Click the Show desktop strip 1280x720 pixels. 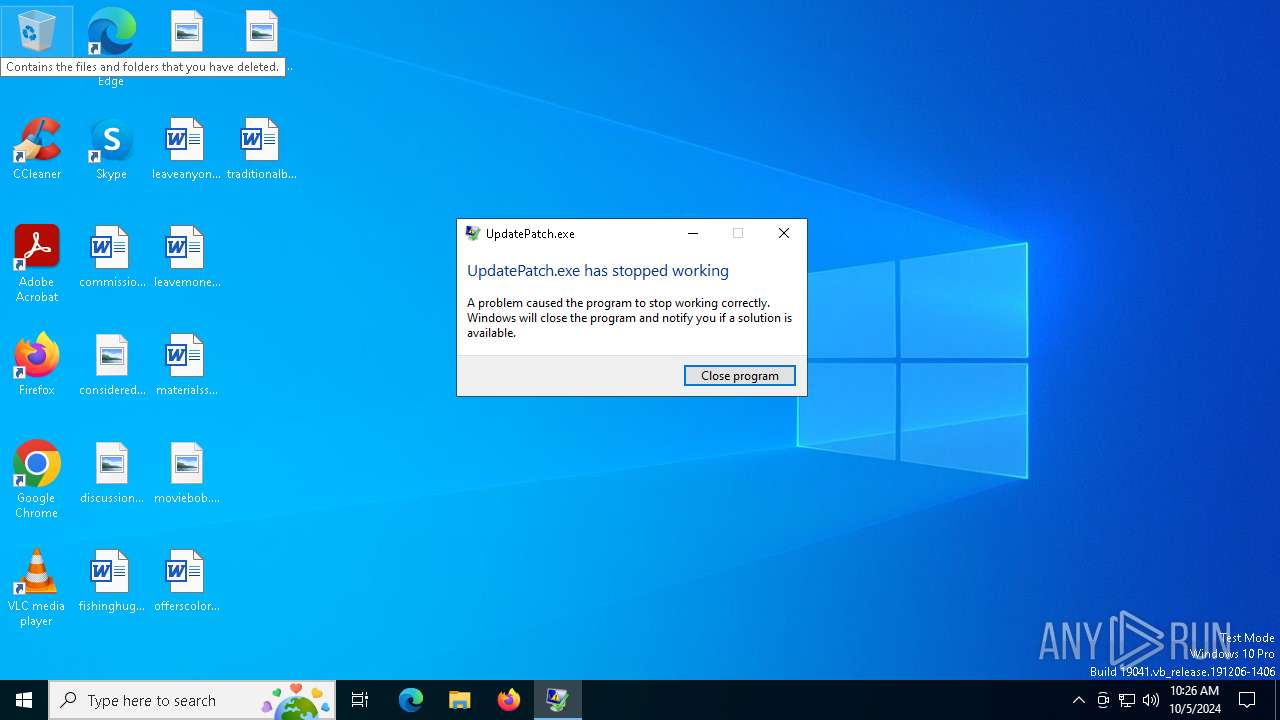coord(1277,700)
